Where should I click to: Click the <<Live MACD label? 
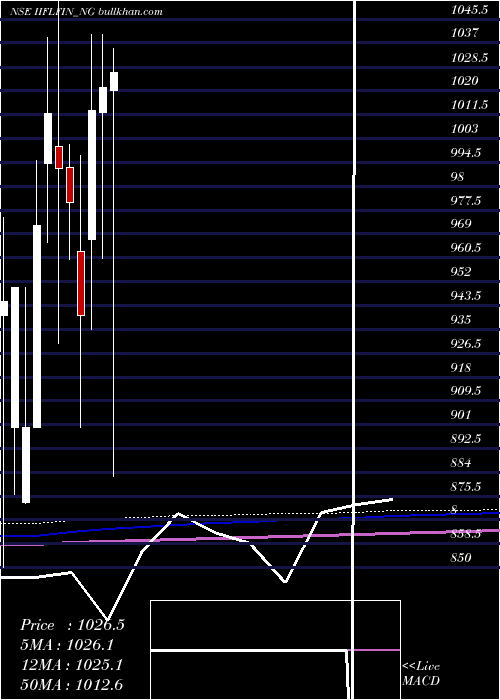421,673
